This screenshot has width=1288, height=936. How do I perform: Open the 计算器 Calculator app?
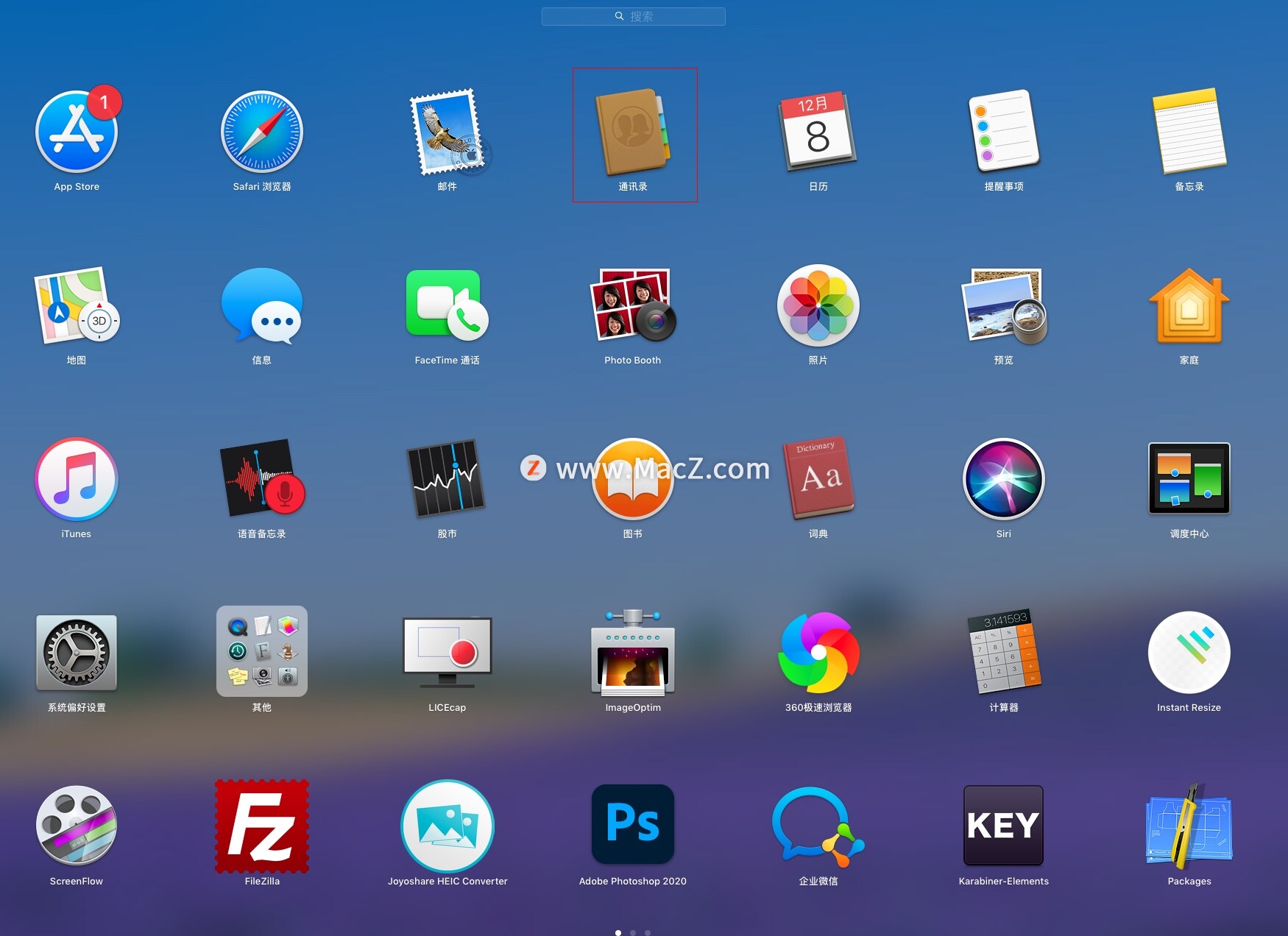click(1004, 651)
